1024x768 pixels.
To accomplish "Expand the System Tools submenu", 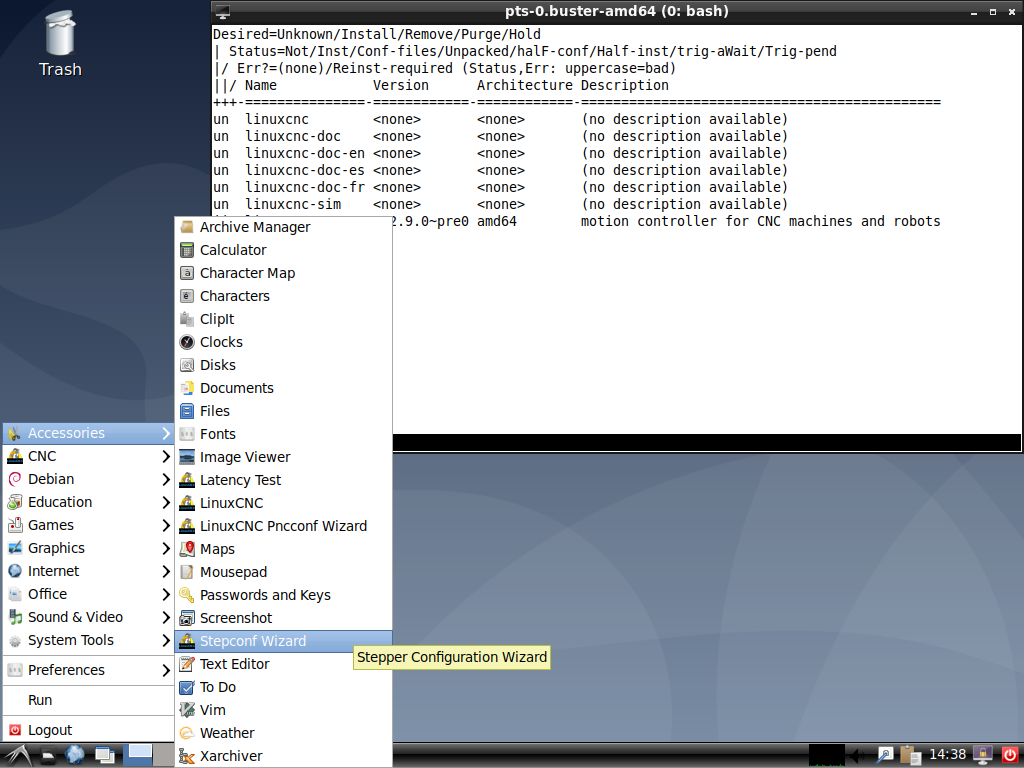I will (88, 640).
